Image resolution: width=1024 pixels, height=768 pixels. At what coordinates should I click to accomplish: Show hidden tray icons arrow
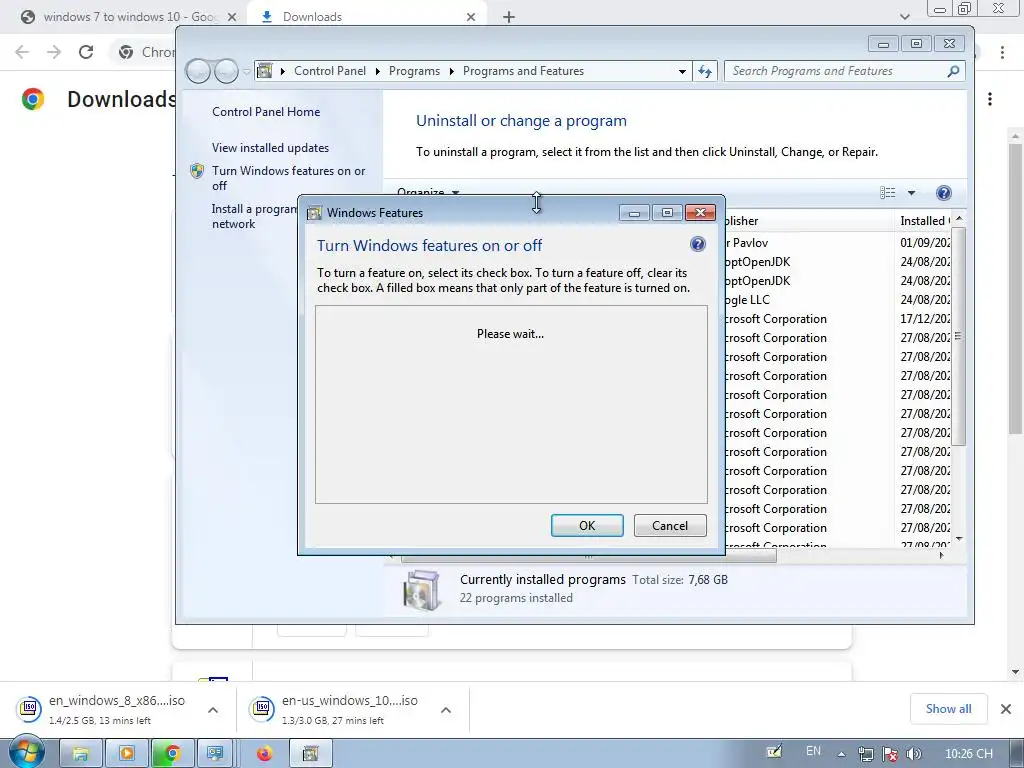[841, 754]
